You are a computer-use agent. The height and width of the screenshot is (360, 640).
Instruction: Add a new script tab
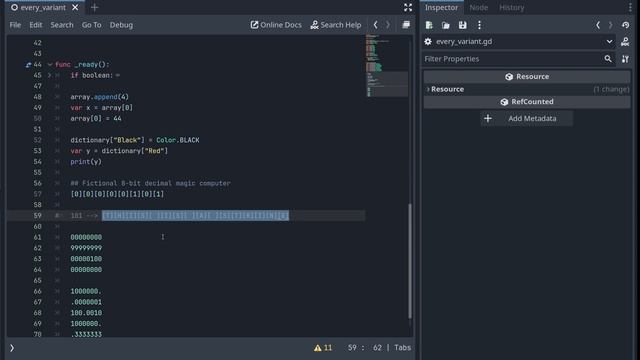click(x=94, y=7)
